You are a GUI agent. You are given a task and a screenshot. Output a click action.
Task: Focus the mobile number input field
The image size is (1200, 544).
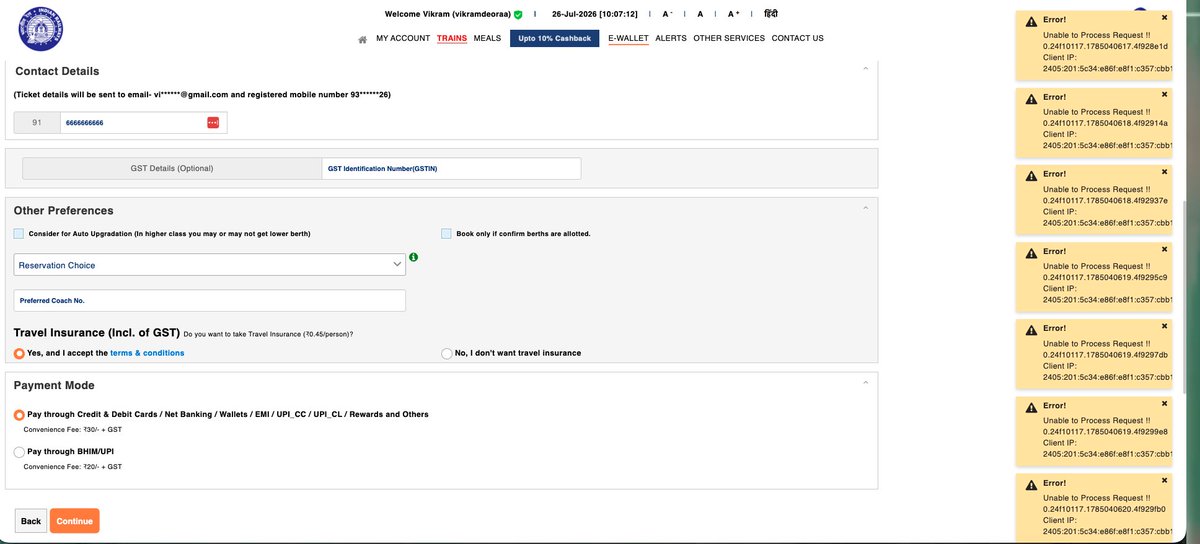click(x=144, y=122)
